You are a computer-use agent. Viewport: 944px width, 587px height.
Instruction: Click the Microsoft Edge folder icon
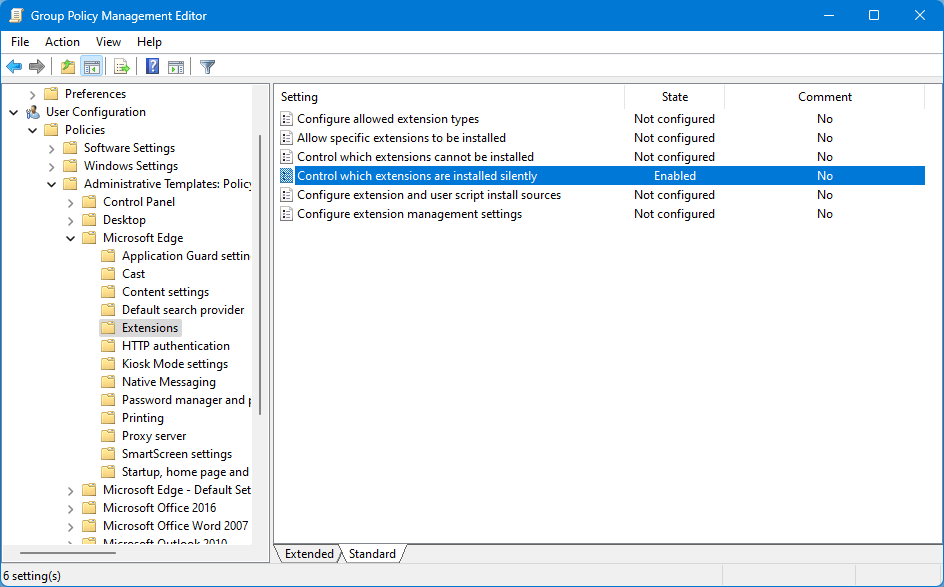click(89, 238)
